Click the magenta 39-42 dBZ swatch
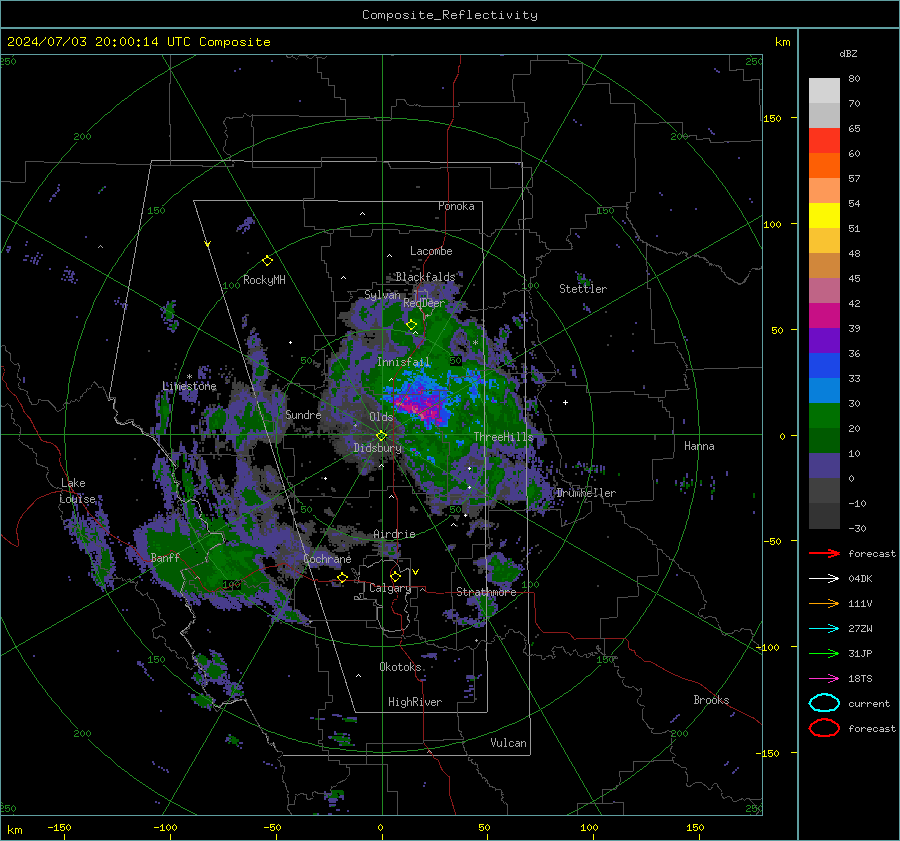 (824, 316)
